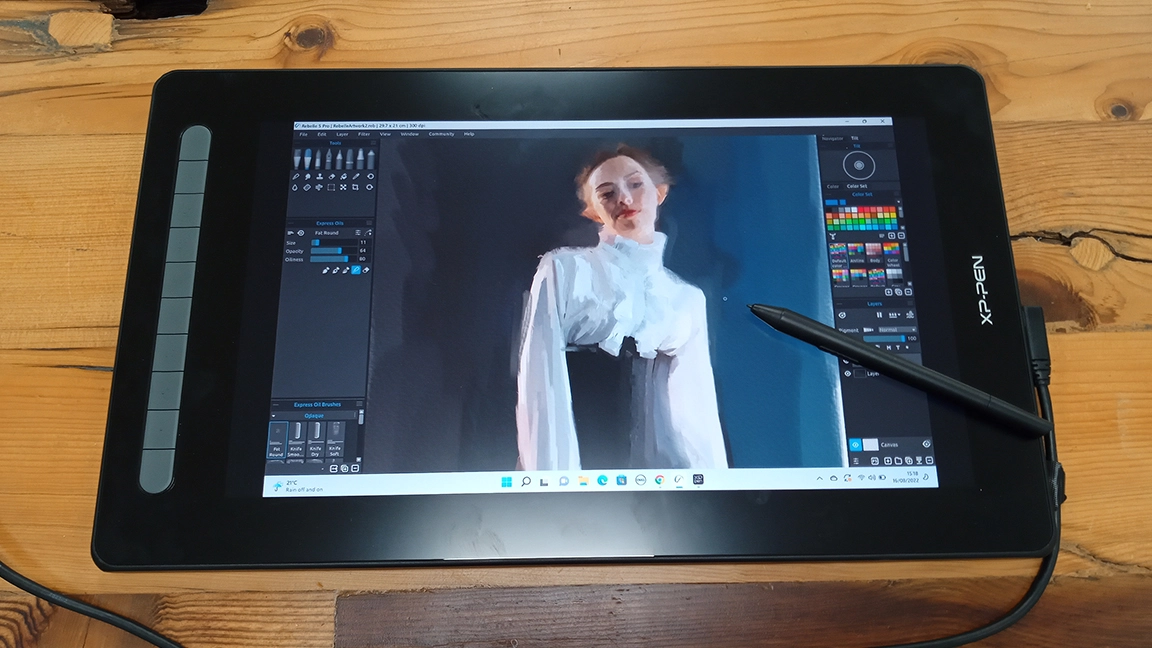The width and height of the screenshot is (1152, 648).
Task: Open the weather widget showing 21°C
Action: [298, 486]
